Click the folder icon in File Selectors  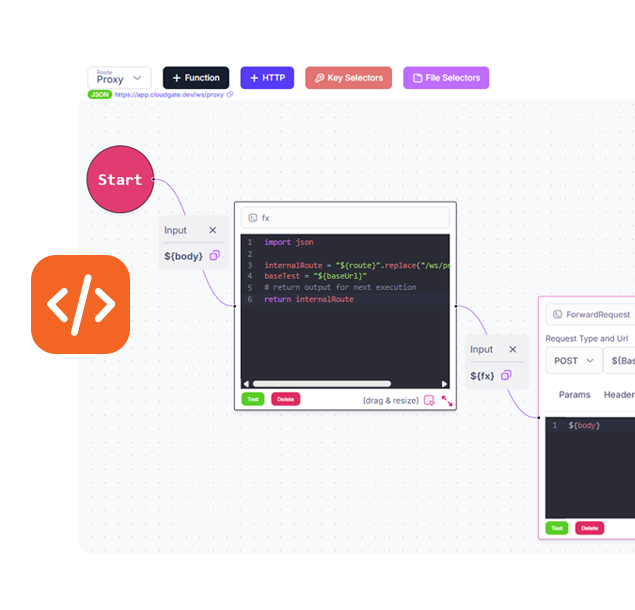pyautogui.click(x=418, y=78)
